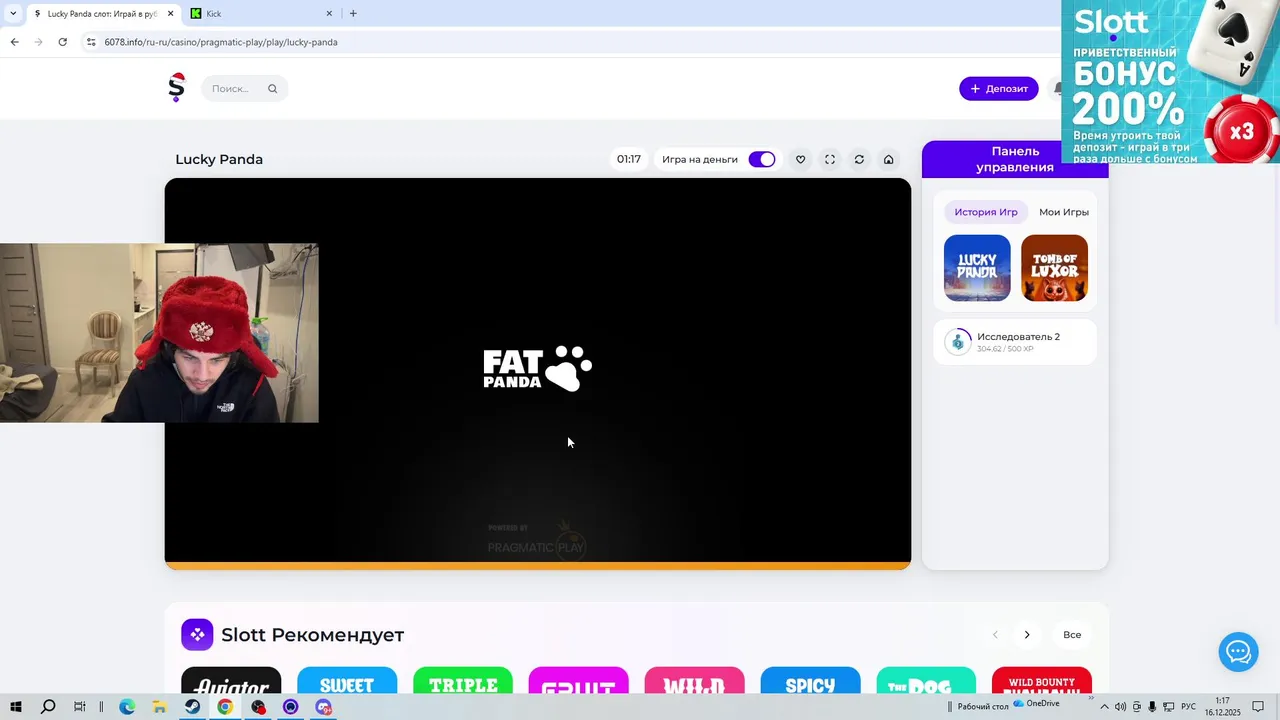Reload the browser page

coord(63,42)
